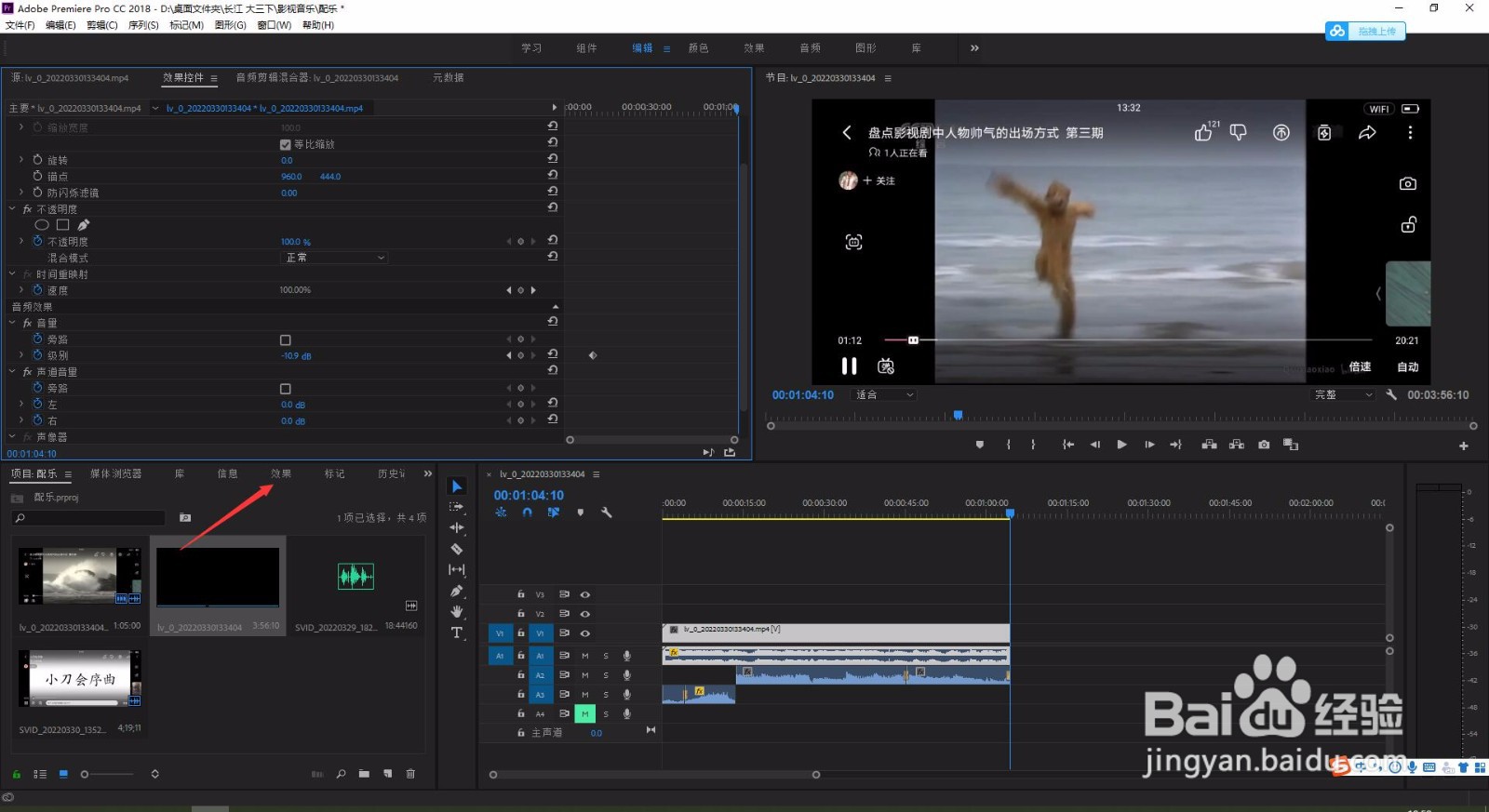This screenshot has width=1489, height=812.
Task: Select the Hand tool
Action: [457, 611]
